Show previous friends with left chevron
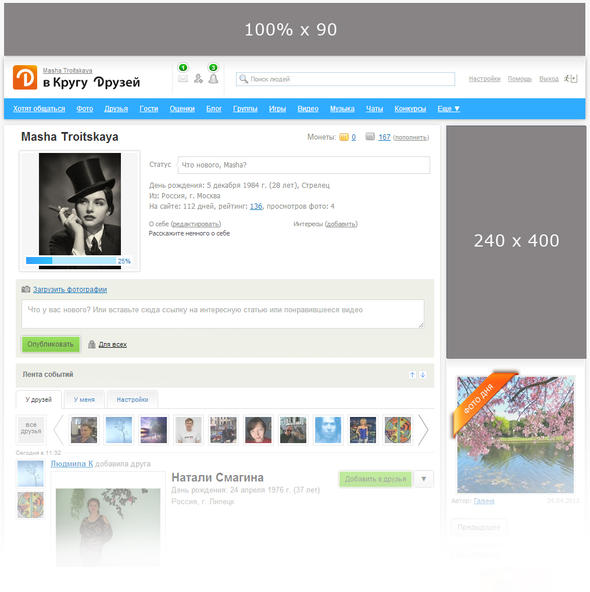This screenshot has height=592, width=590. pos(59,430)
